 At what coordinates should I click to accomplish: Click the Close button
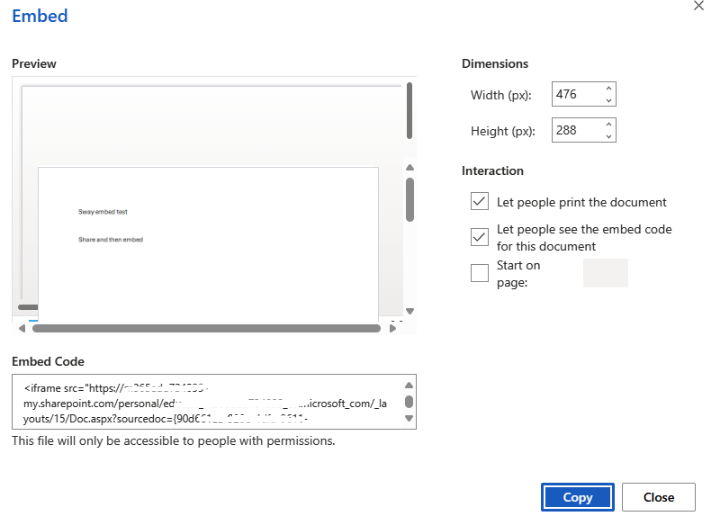659,497
